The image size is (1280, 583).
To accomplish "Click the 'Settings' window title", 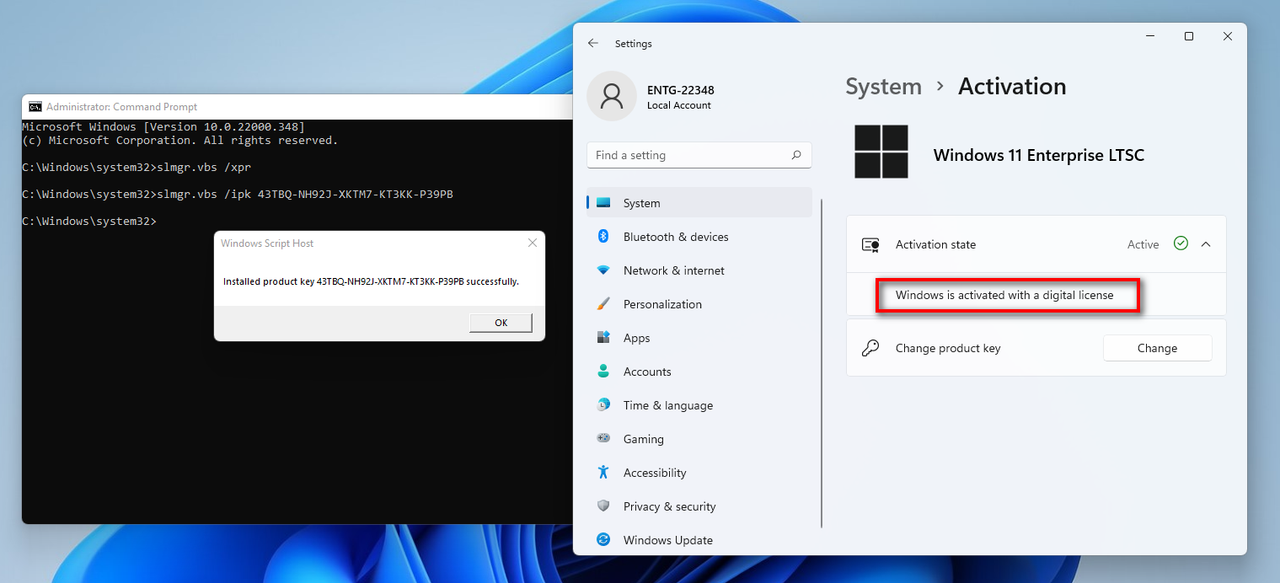I will (x=633, y=44).
